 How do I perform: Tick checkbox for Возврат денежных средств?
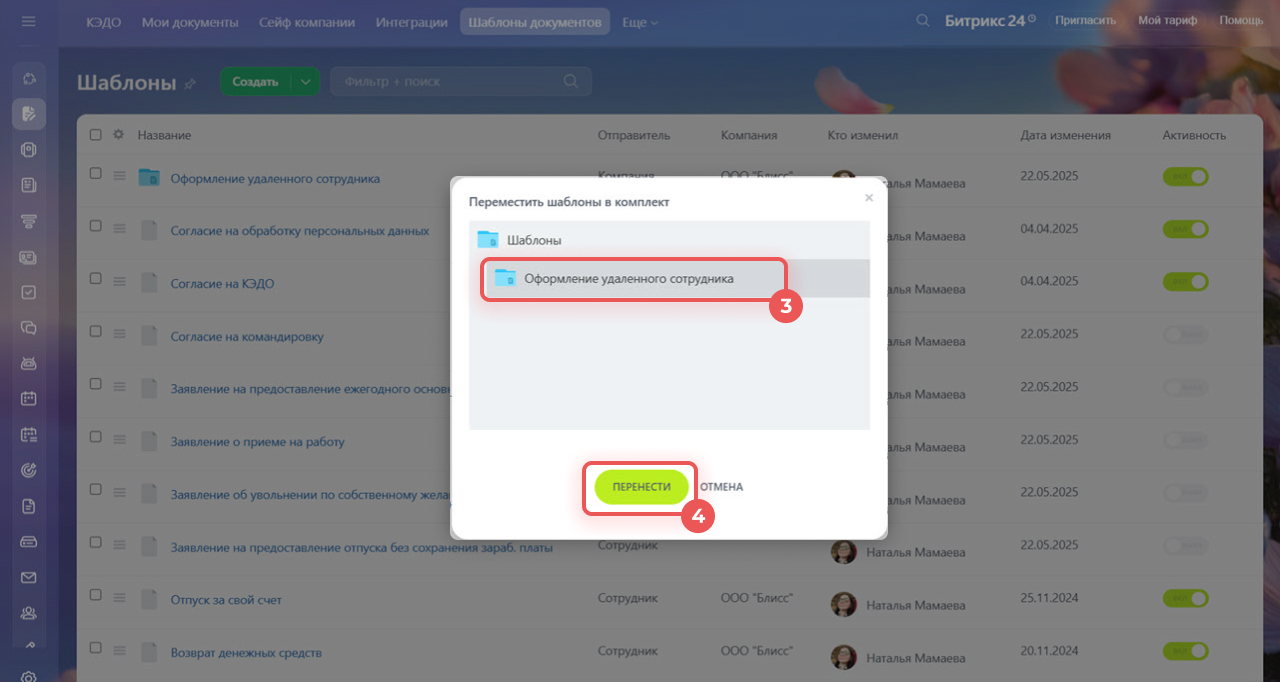[96, 648]
